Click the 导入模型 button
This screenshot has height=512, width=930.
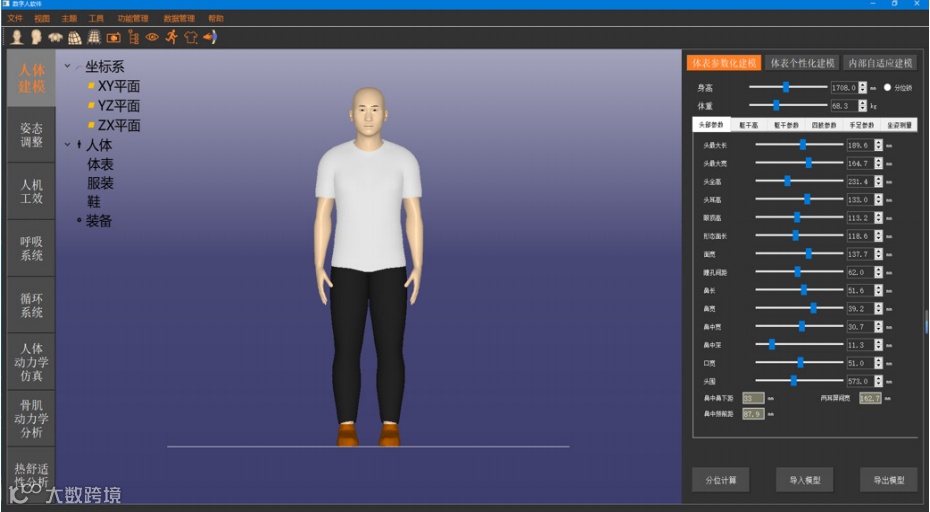[805, 480]
